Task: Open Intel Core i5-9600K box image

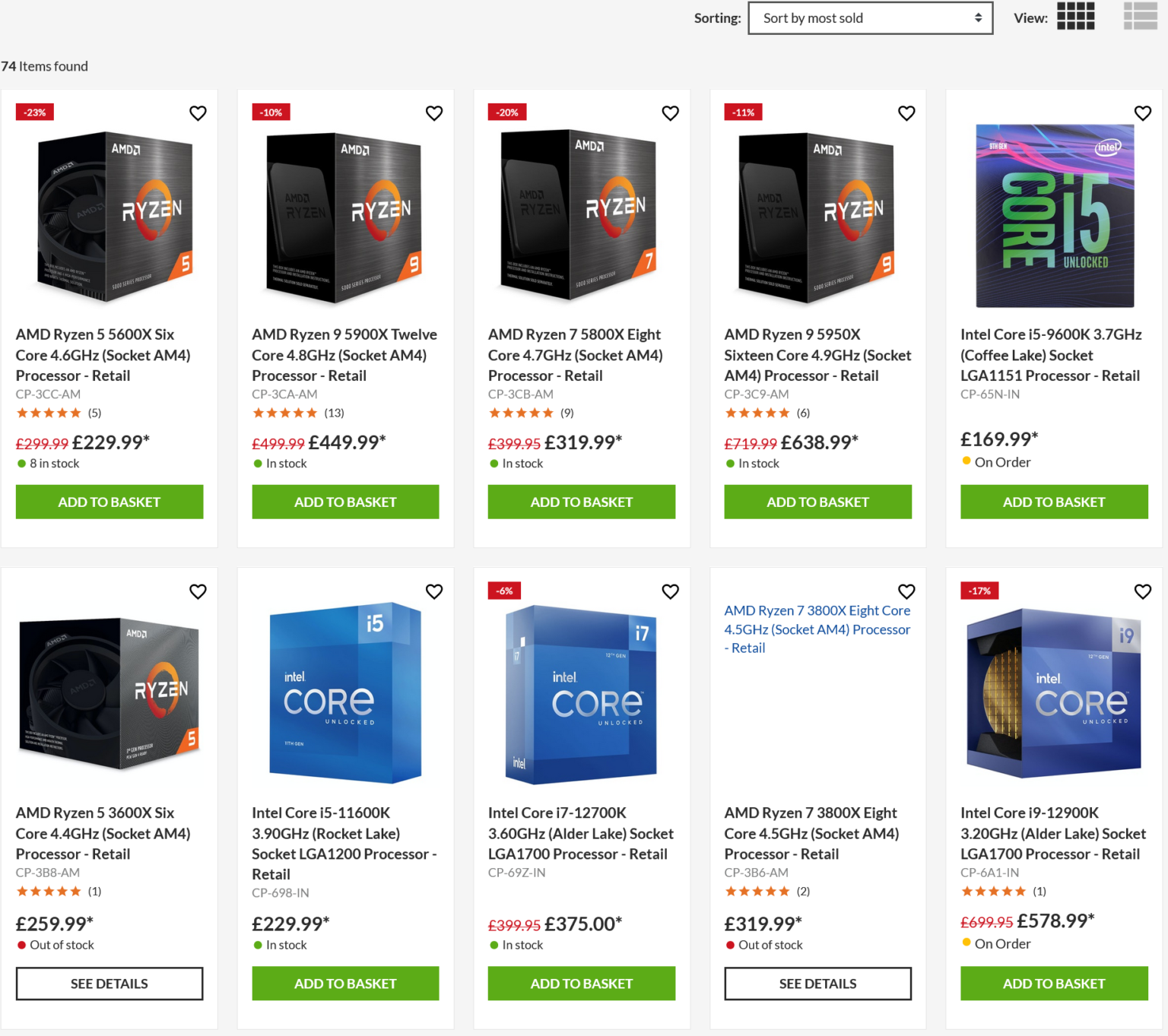Action: pyautogui.click(x=1054, y=216)
